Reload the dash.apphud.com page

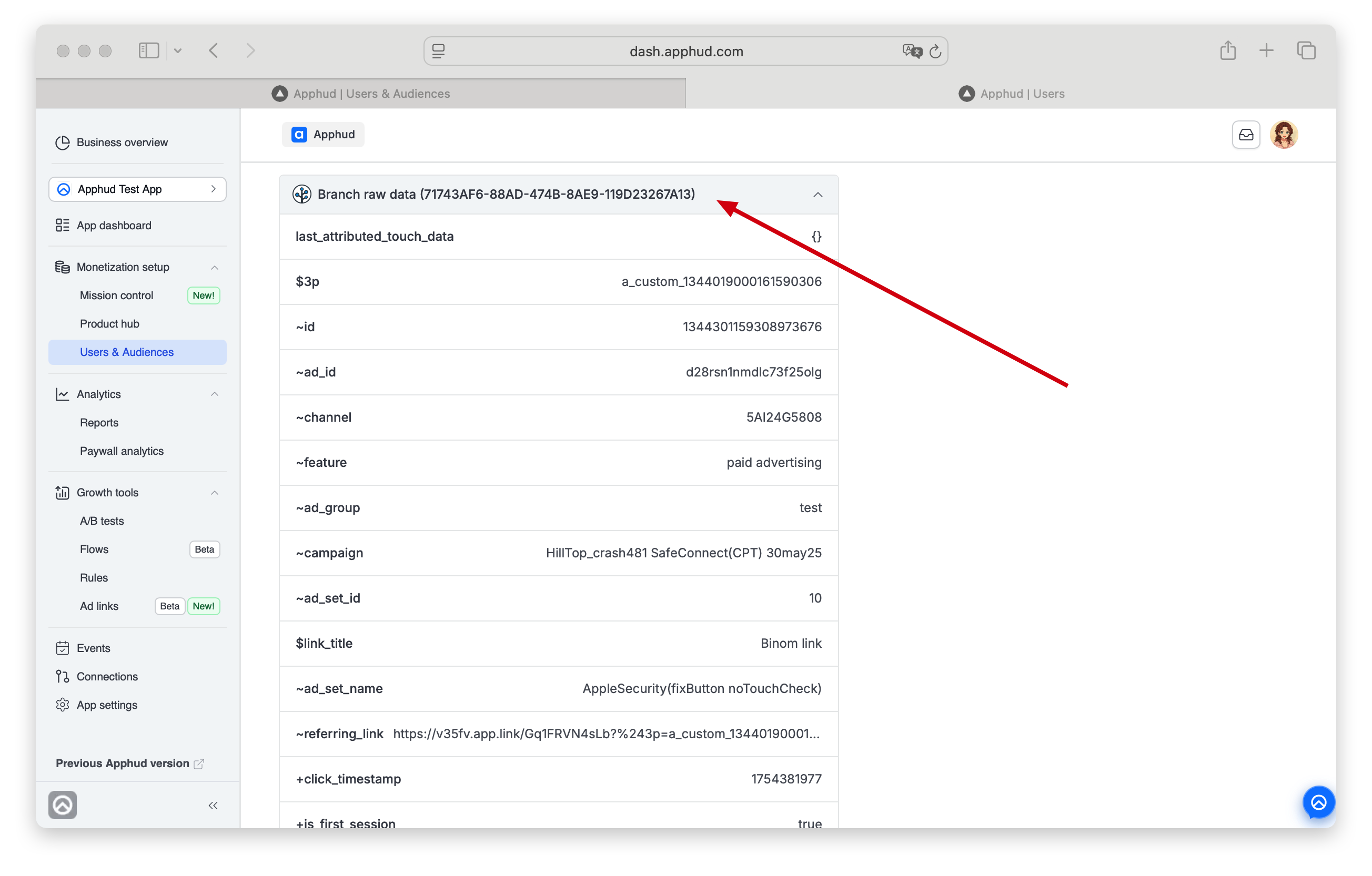[935, 51]
